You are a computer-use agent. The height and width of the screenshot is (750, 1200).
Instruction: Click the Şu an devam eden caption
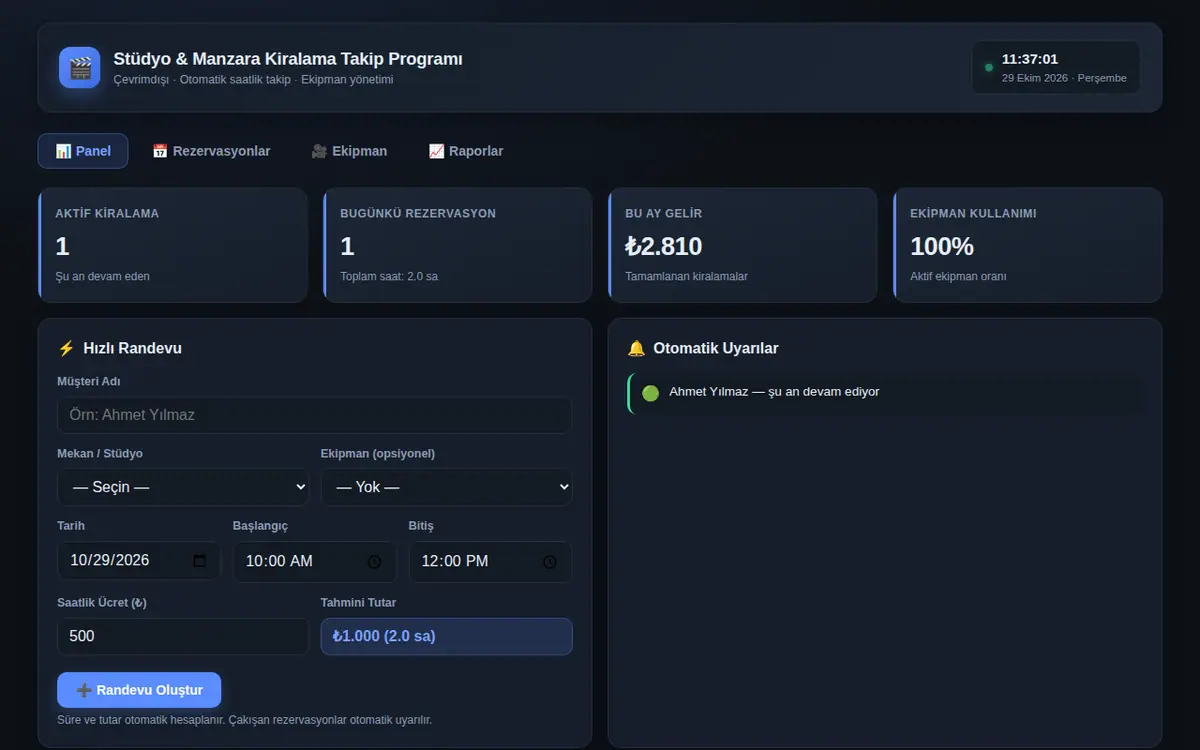[102, 276]
